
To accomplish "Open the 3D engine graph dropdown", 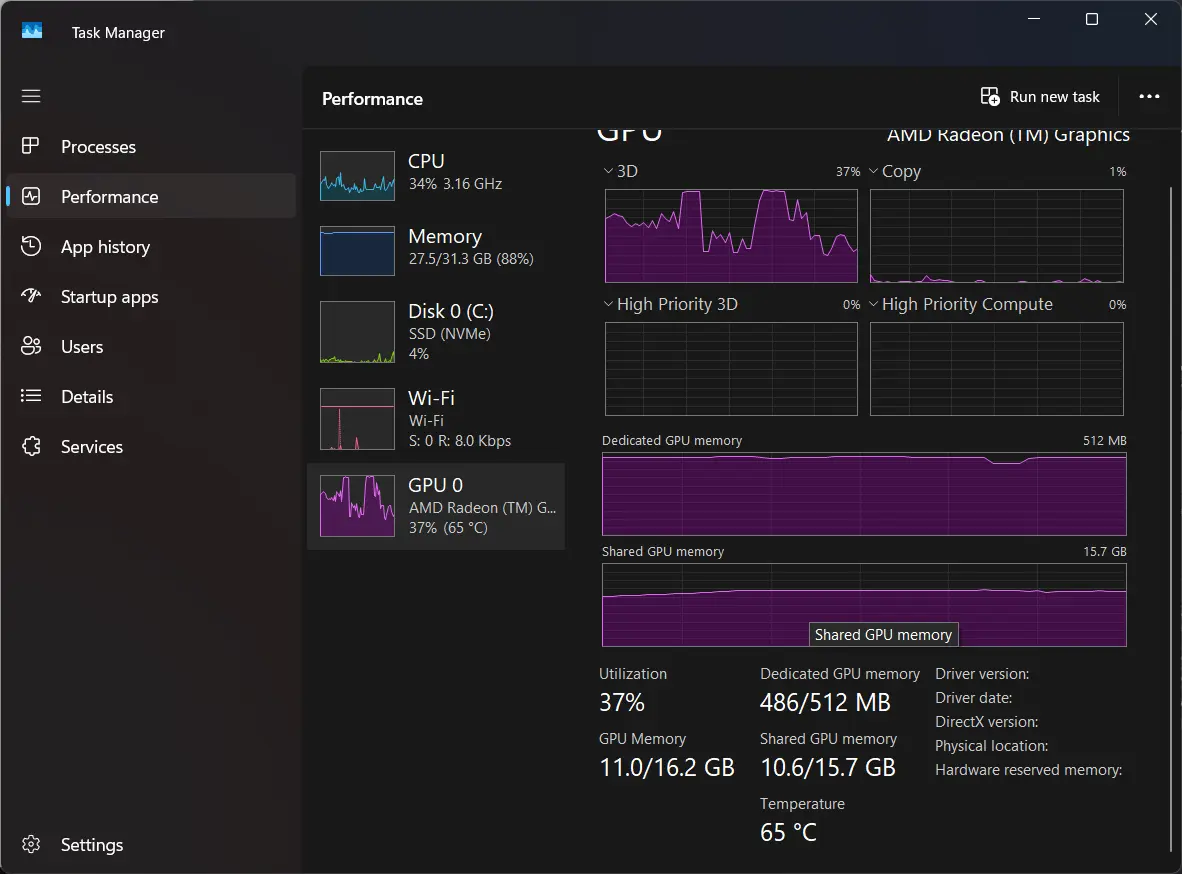I will [x=609, y=171].
